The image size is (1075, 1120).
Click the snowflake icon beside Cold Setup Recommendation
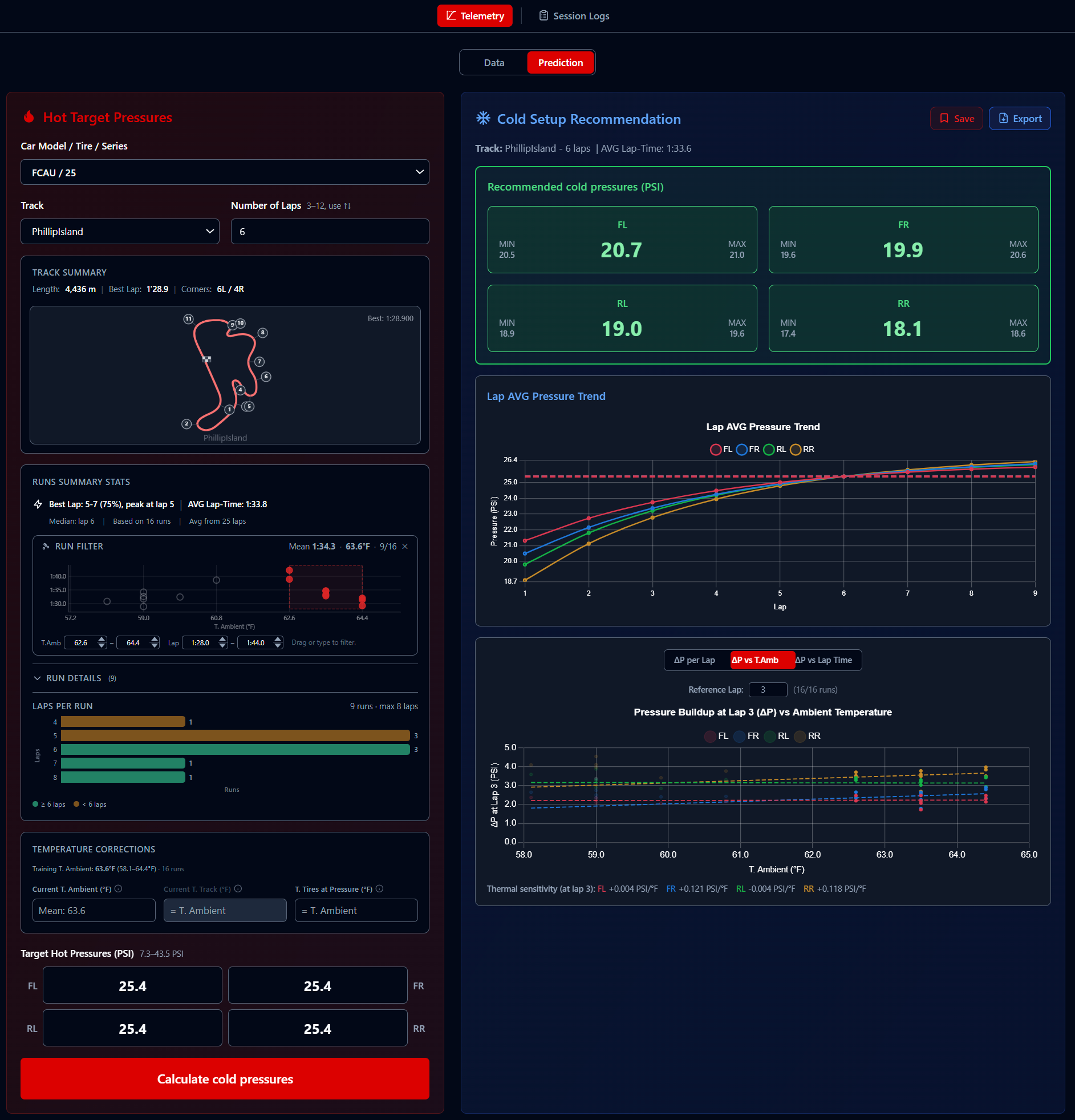coord(482,118)
